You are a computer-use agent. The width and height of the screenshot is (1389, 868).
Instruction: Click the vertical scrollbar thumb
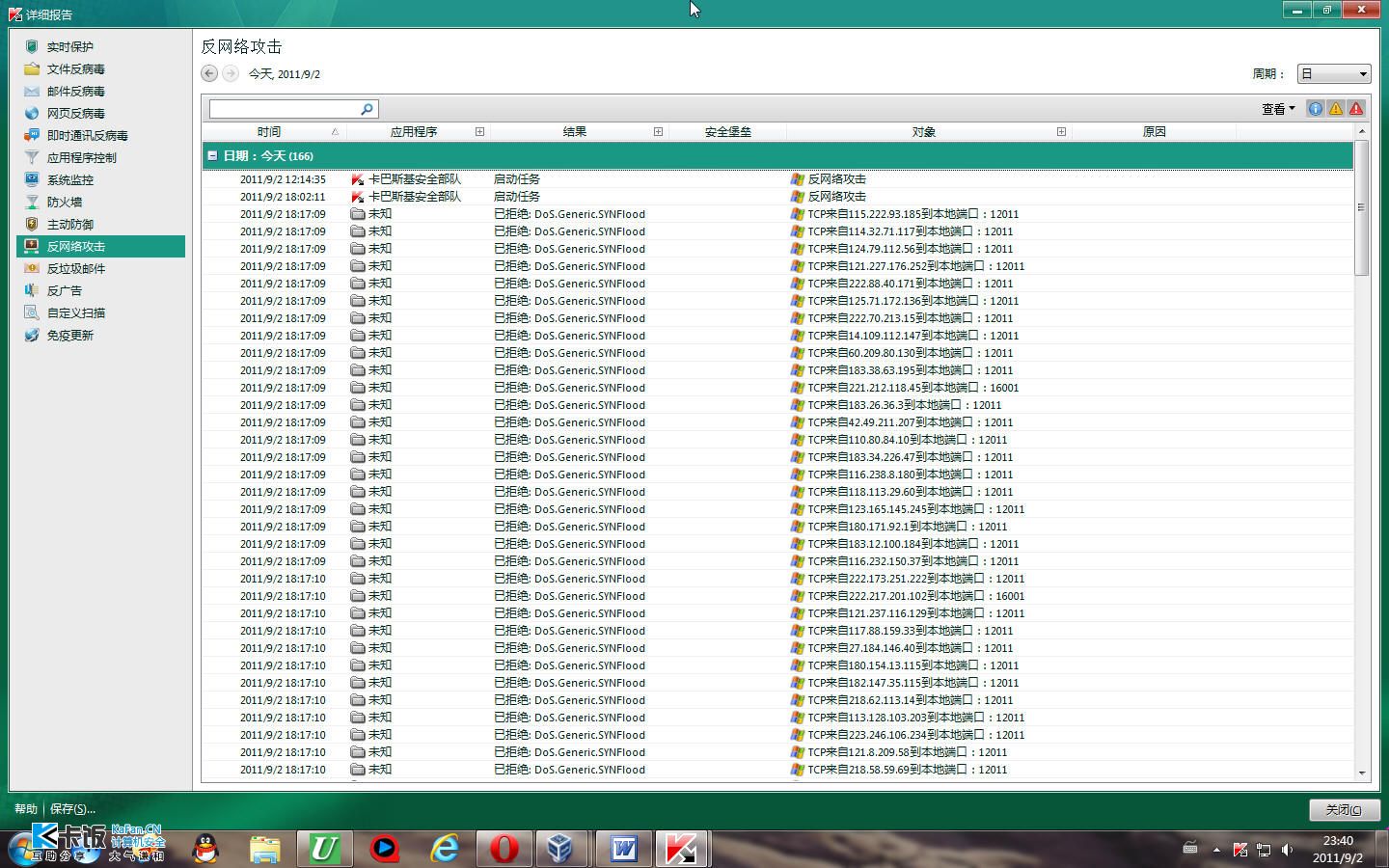(1362, 207)
